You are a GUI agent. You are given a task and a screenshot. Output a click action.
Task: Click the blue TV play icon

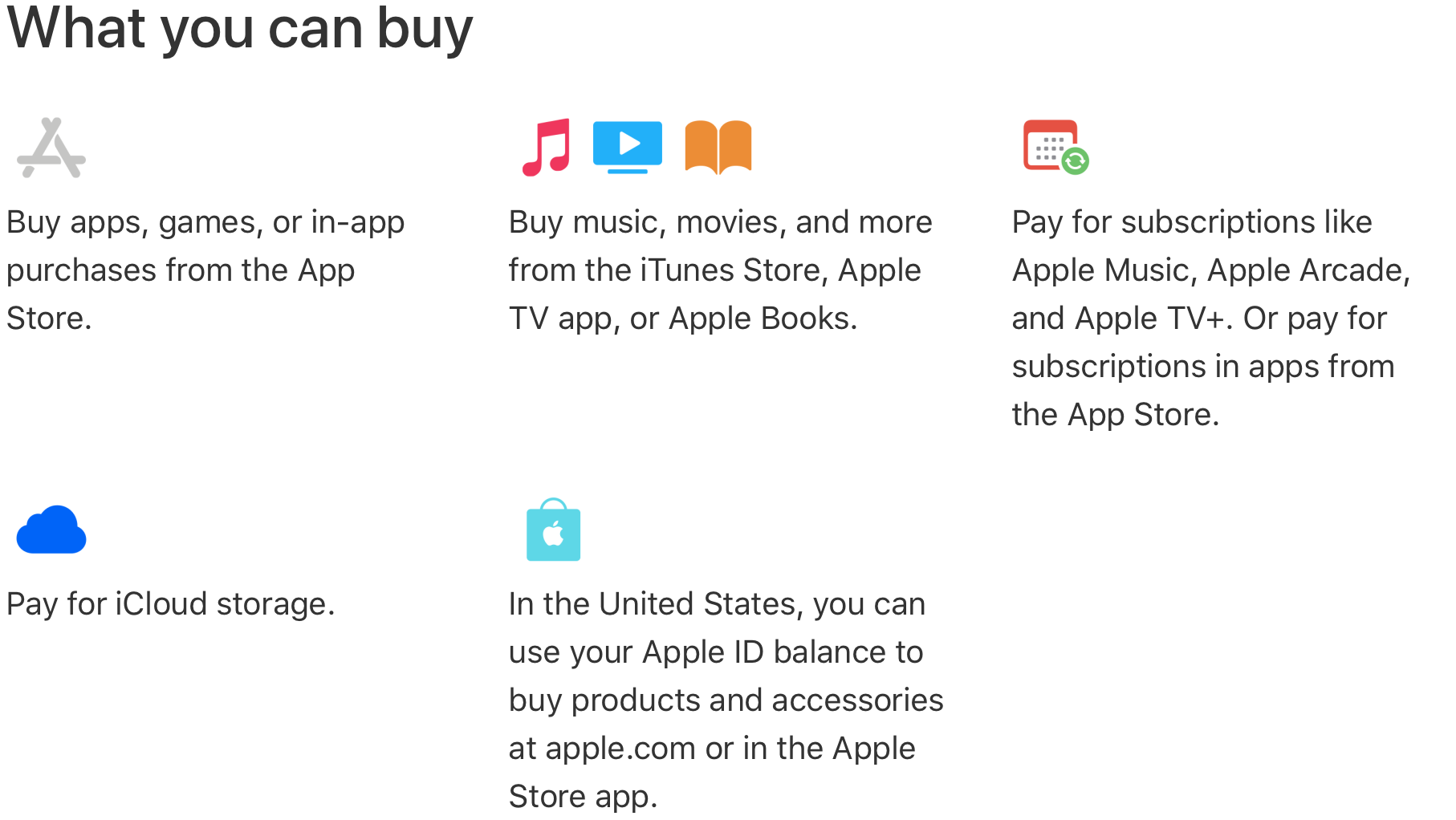628,147
